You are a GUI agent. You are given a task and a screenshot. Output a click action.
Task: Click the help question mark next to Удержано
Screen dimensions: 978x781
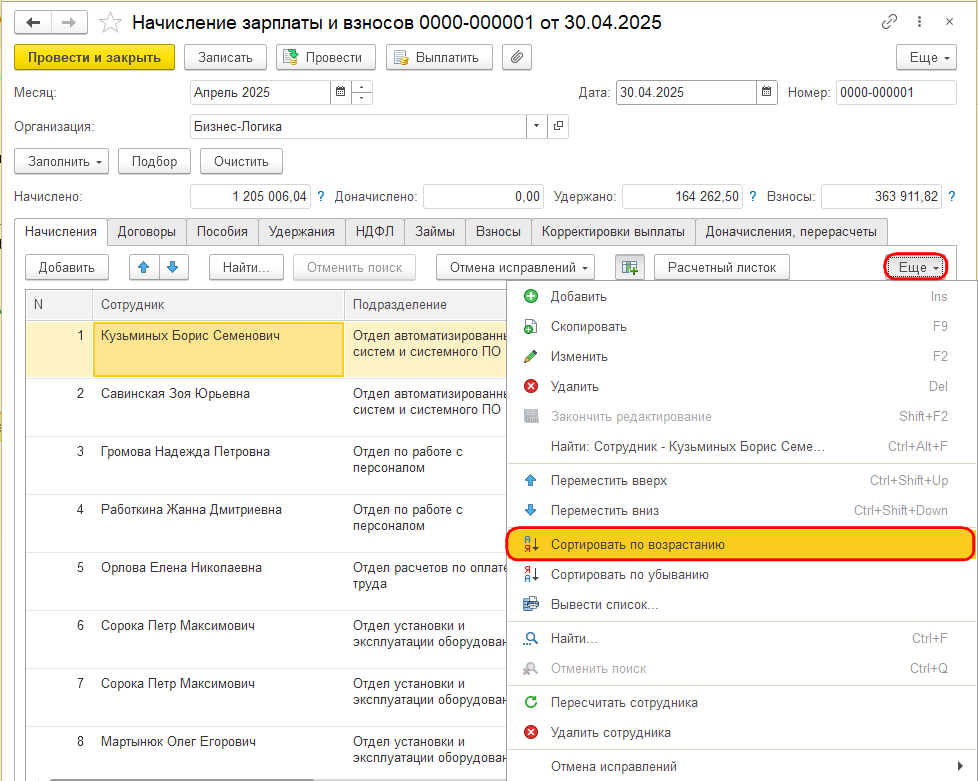(753, 196)
